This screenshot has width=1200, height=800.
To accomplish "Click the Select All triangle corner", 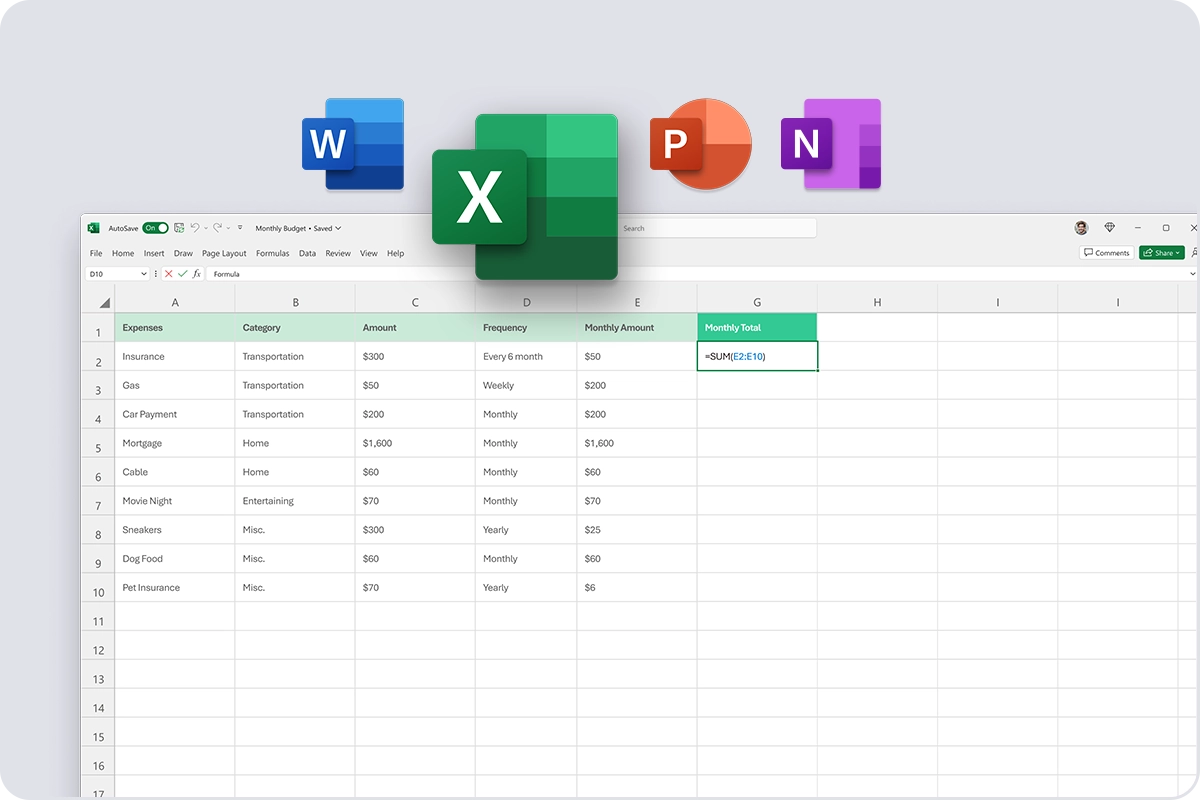I will (x=104, y=303).
